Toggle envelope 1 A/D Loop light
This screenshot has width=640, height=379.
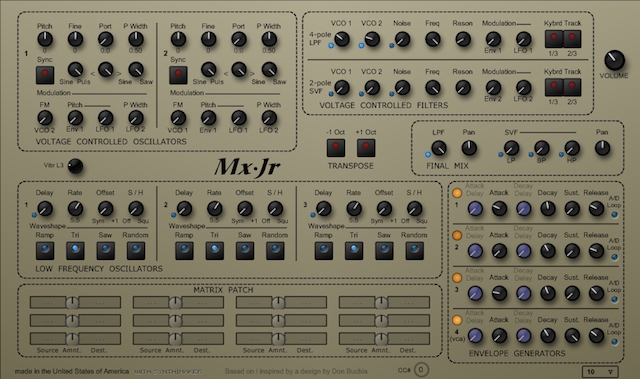click(614, 215)
